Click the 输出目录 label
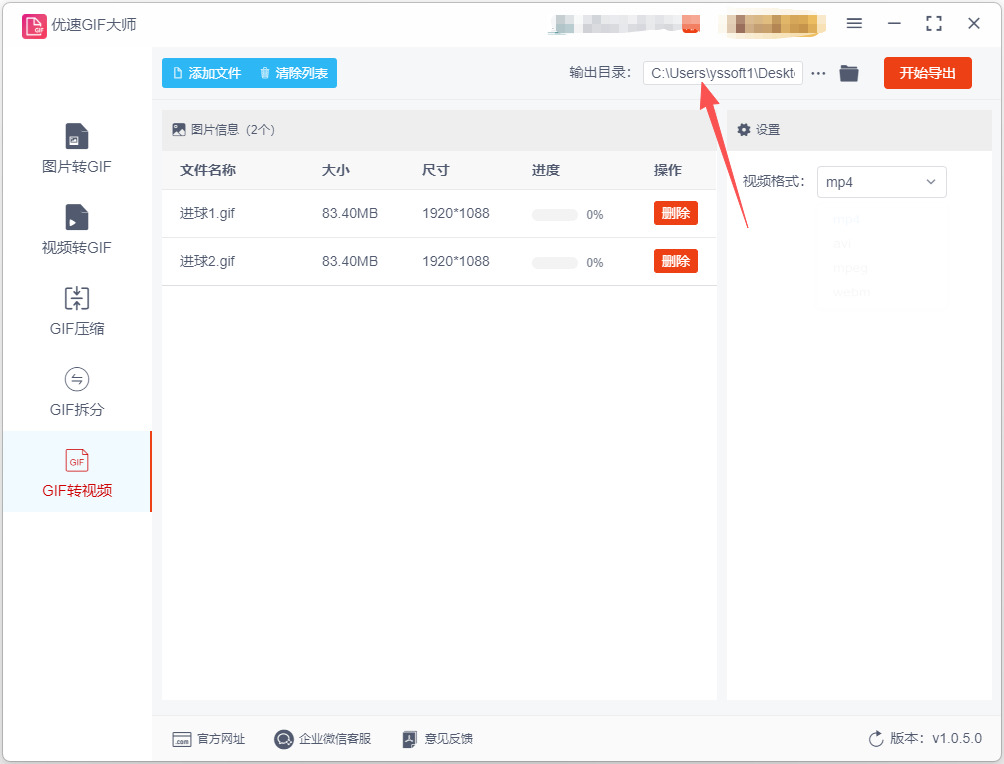 point(600,72)
